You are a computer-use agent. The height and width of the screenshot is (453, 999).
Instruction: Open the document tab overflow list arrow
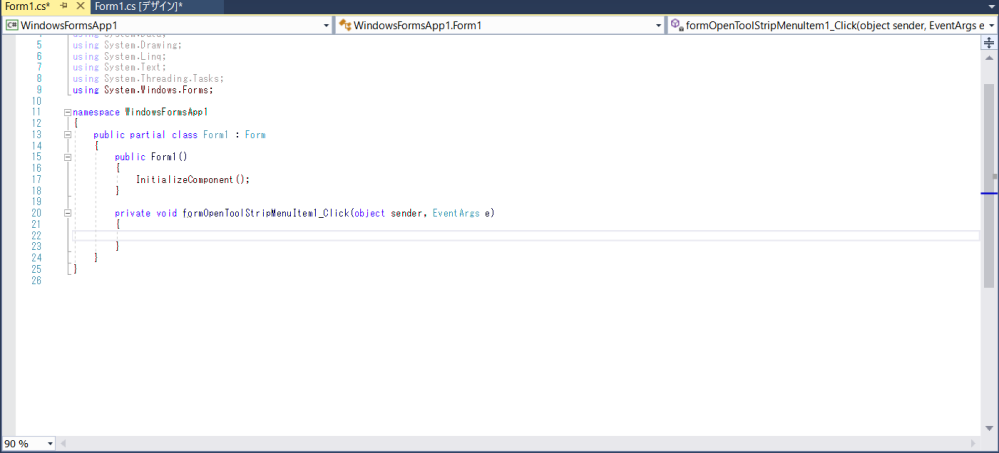coord(992,6)
